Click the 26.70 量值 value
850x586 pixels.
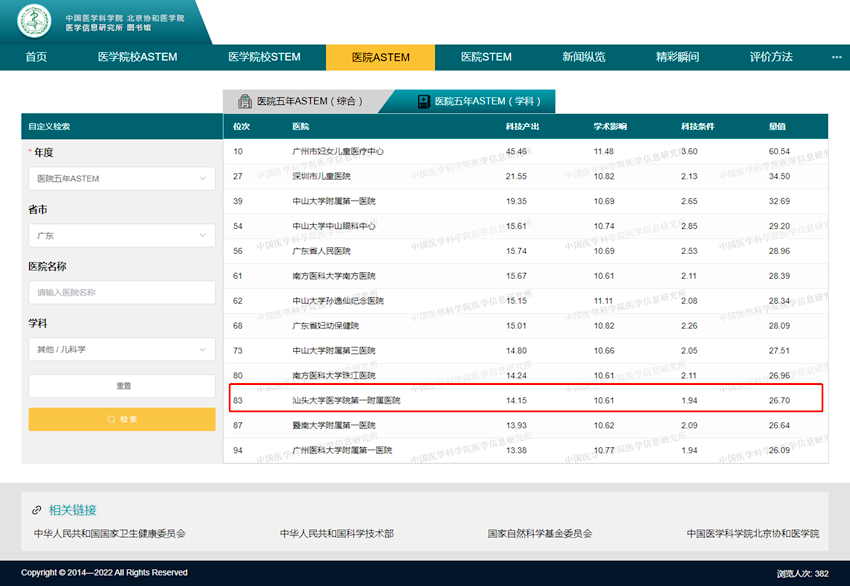click(x=779, y=401)
